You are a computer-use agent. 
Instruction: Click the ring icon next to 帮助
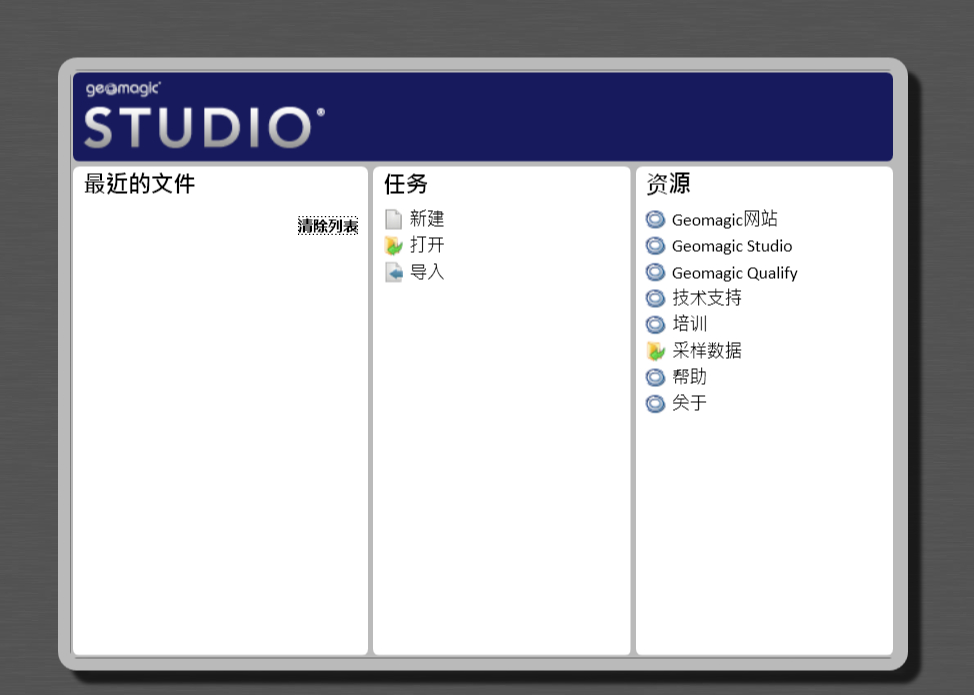coord(655,377)
